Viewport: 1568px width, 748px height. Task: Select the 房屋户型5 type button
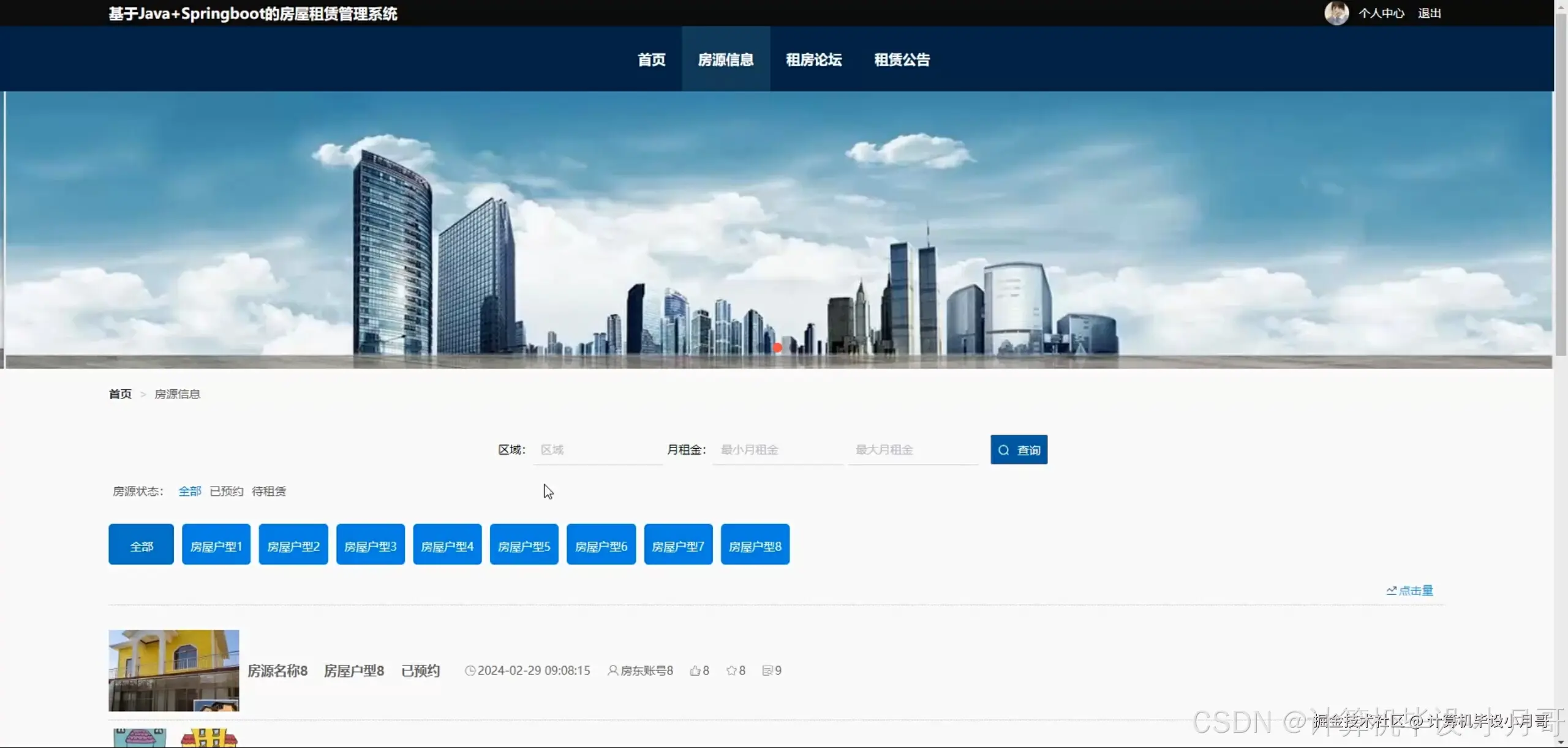pyautogui.click(x=524, y=544)
